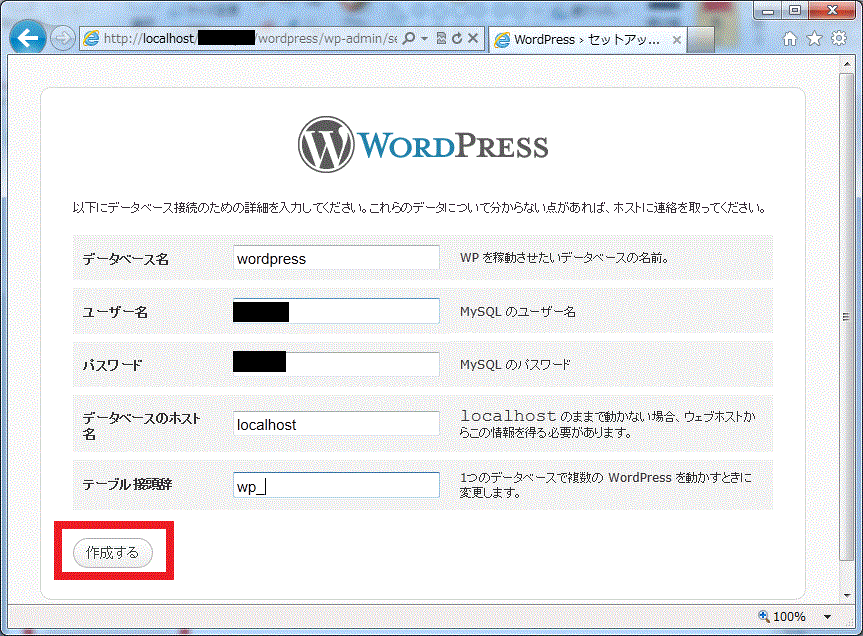Select the WordPress setup tab

[580, 40]
